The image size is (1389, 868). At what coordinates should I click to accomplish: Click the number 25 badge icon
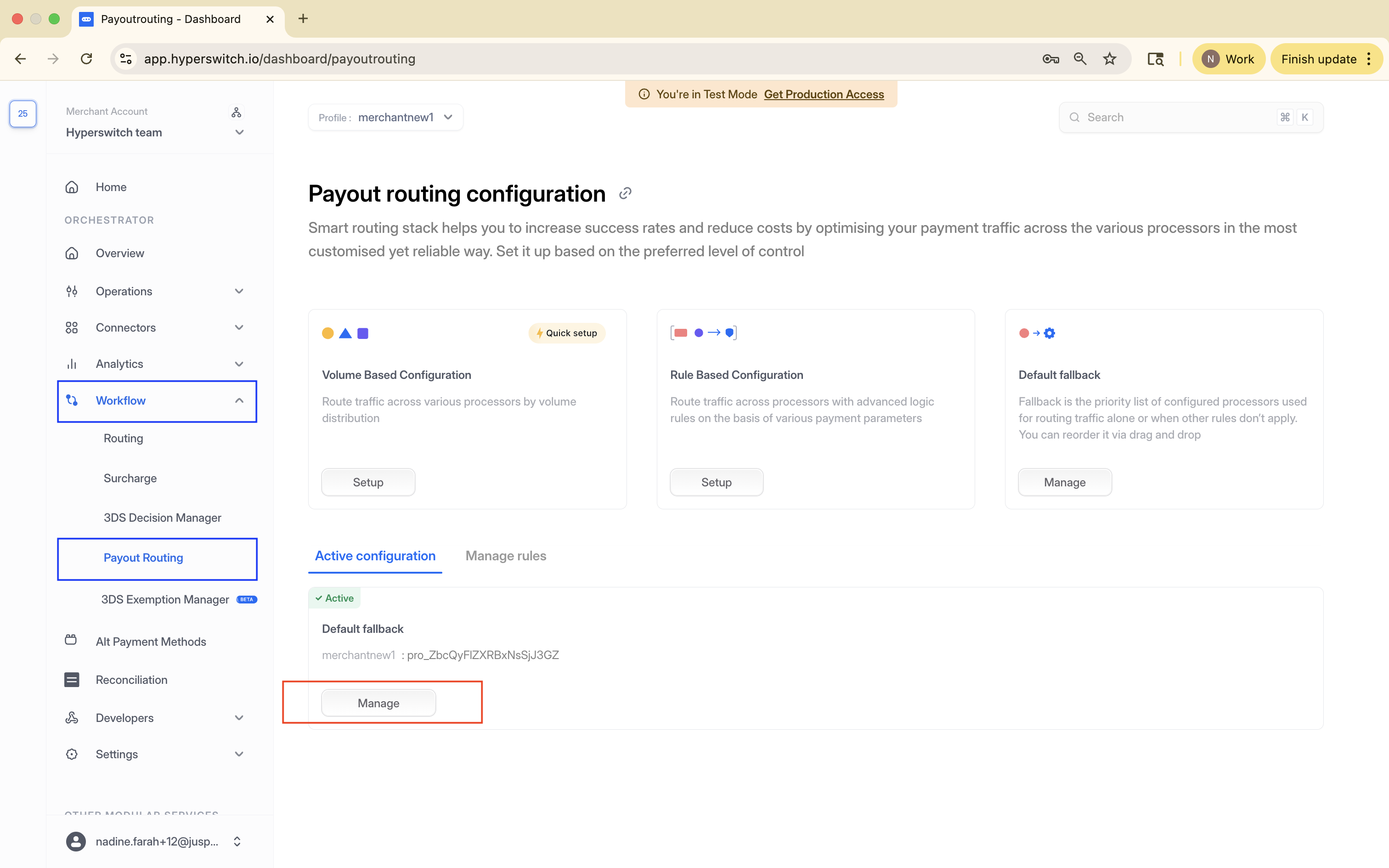tap(23, 114)
